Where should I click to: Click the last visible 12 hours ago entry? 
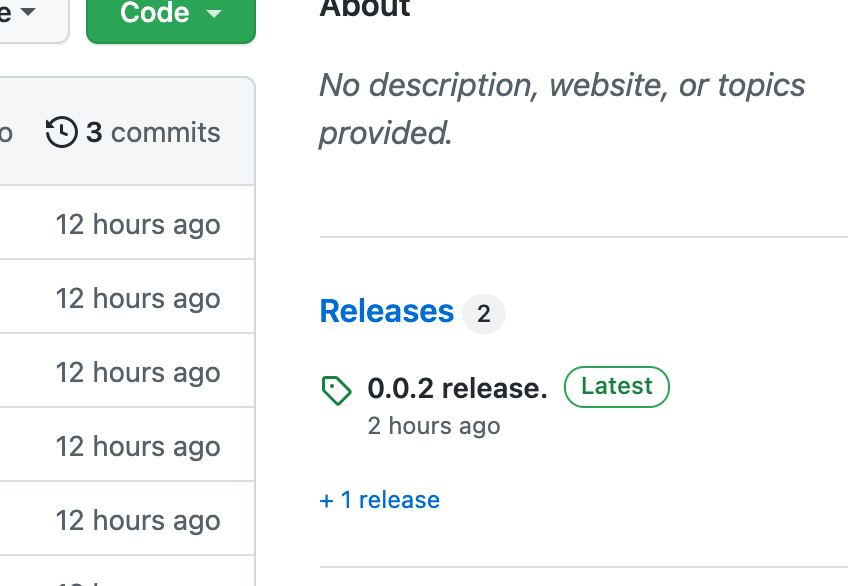pyautogui.click(x=138, y=518)
